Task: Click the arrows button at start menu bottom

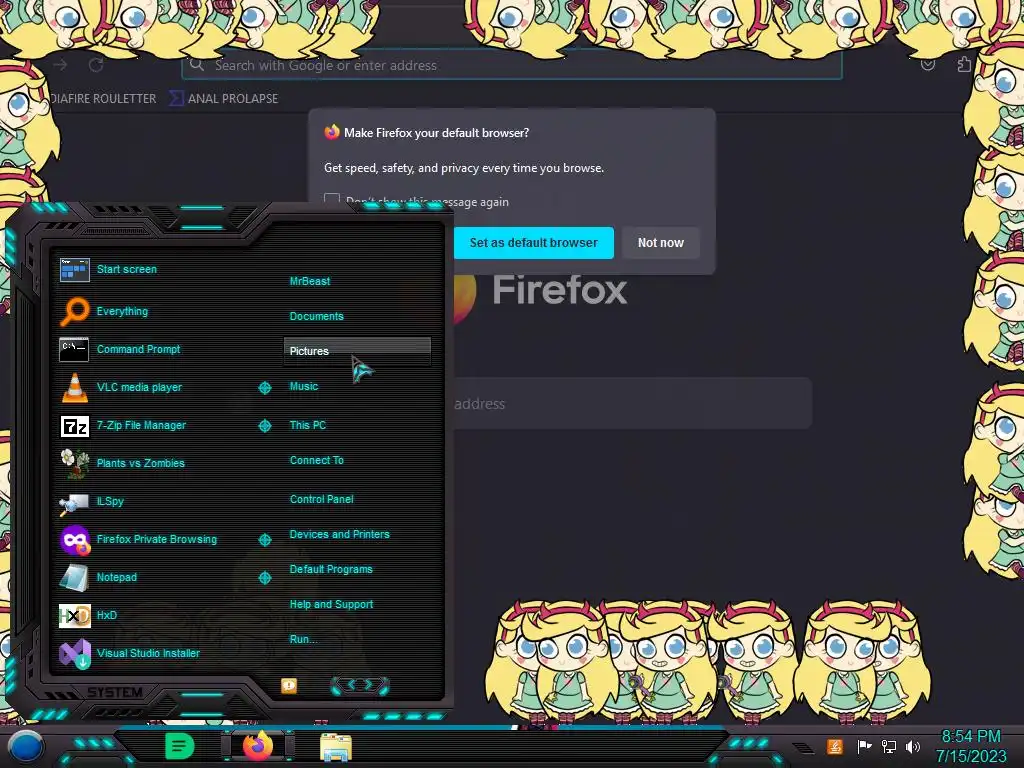Action: (360, 685)
